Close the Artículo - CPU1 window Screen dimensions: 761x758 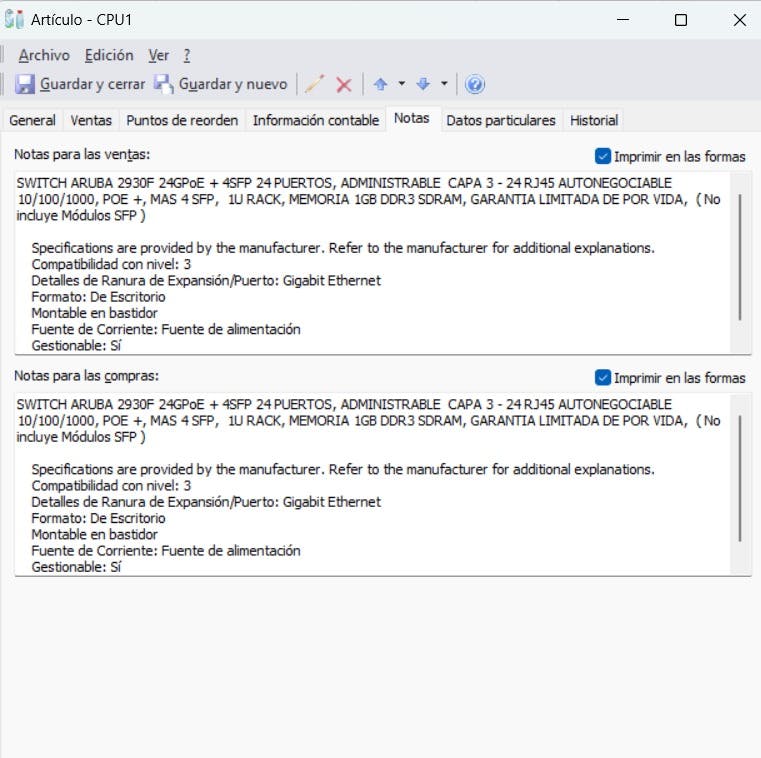coord(740,20)
